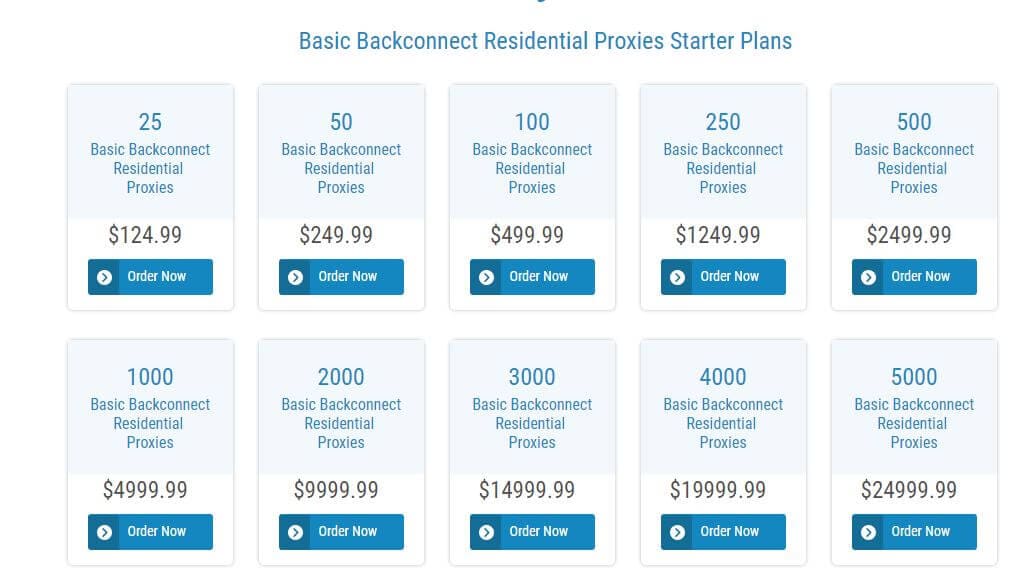Click the arrow icon on the $499.99 plan
1030x588 pixels.
(486, 277)
